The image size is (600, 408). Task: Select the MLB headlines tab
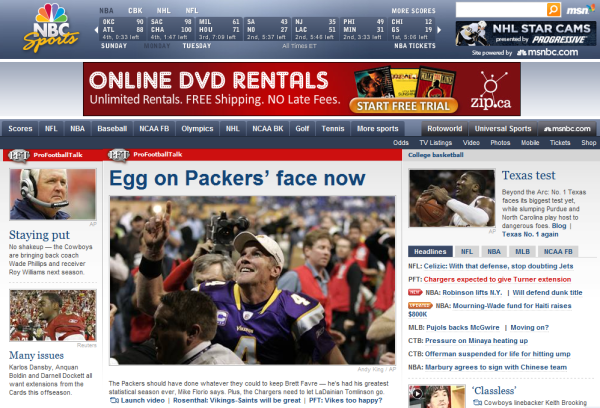(522, 251)
